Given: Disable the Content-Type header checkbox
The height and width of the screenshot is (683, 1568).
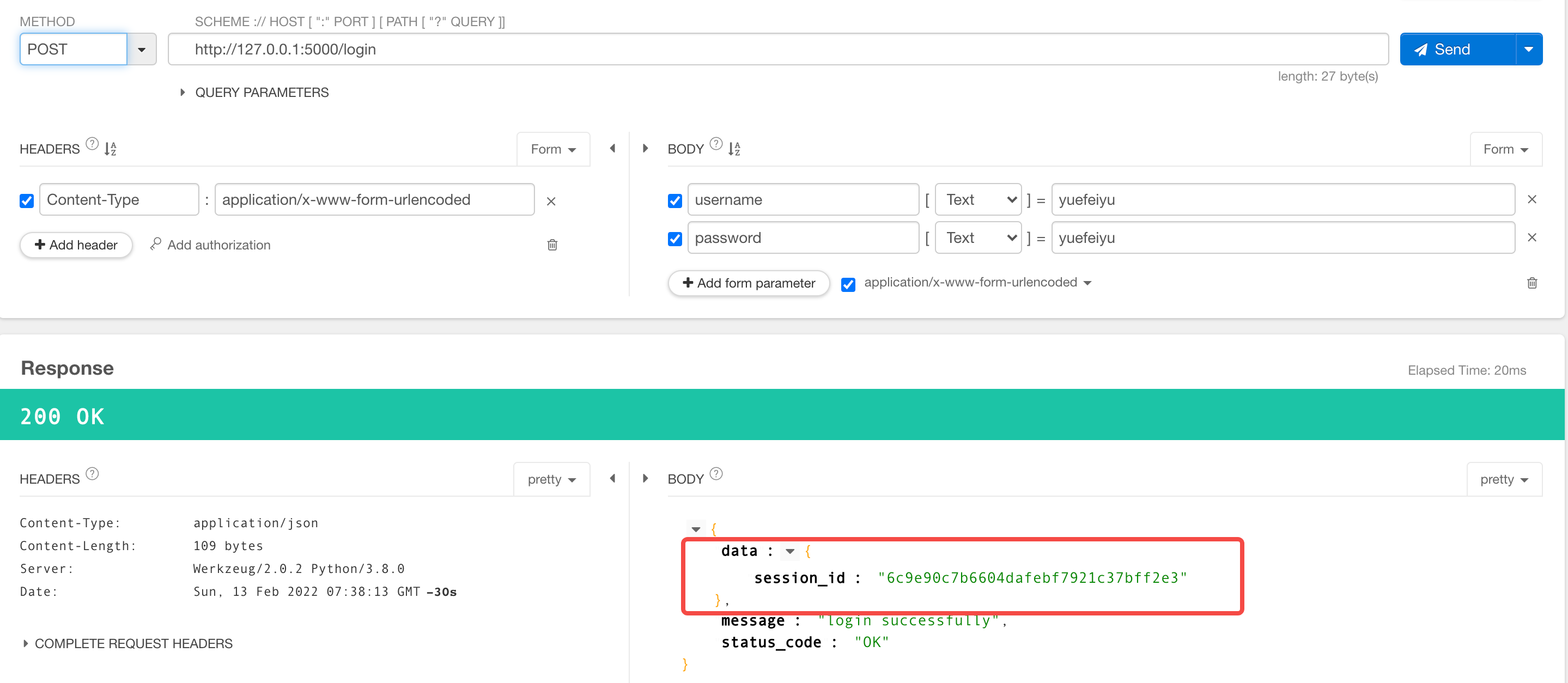Looking at the screenshot, I should pyautogui.click(x=27, y=201).
